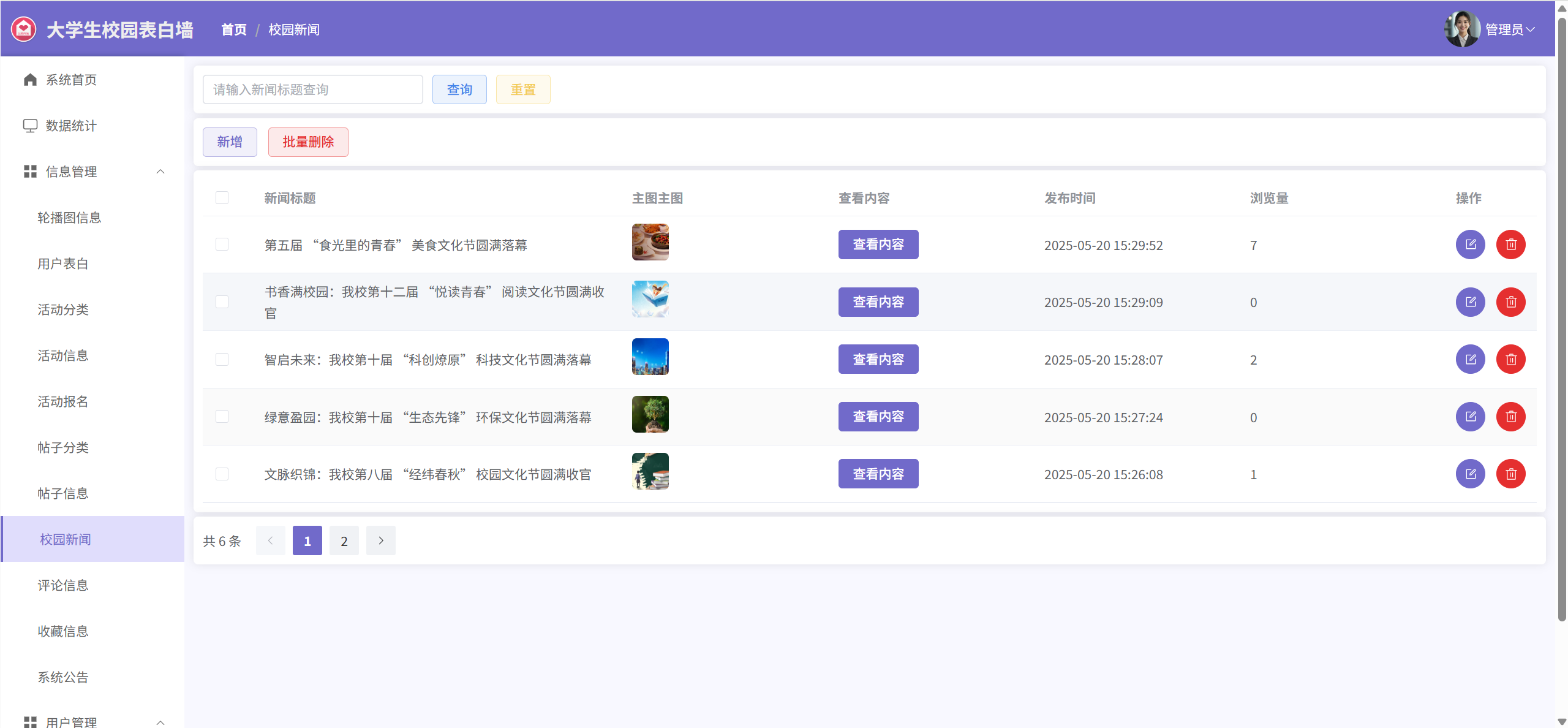This screenshot has width=1568, height=728.
Task: Click 查看内容 for 阅读文化节 row
Action: click(878, 302)
